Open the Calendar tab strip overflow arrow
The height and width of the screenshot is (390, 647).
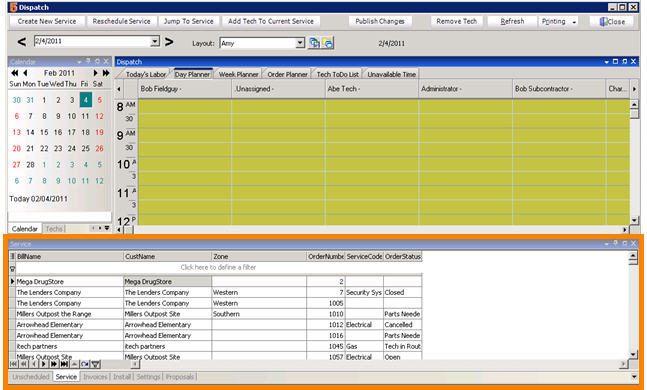pos(107,228)
